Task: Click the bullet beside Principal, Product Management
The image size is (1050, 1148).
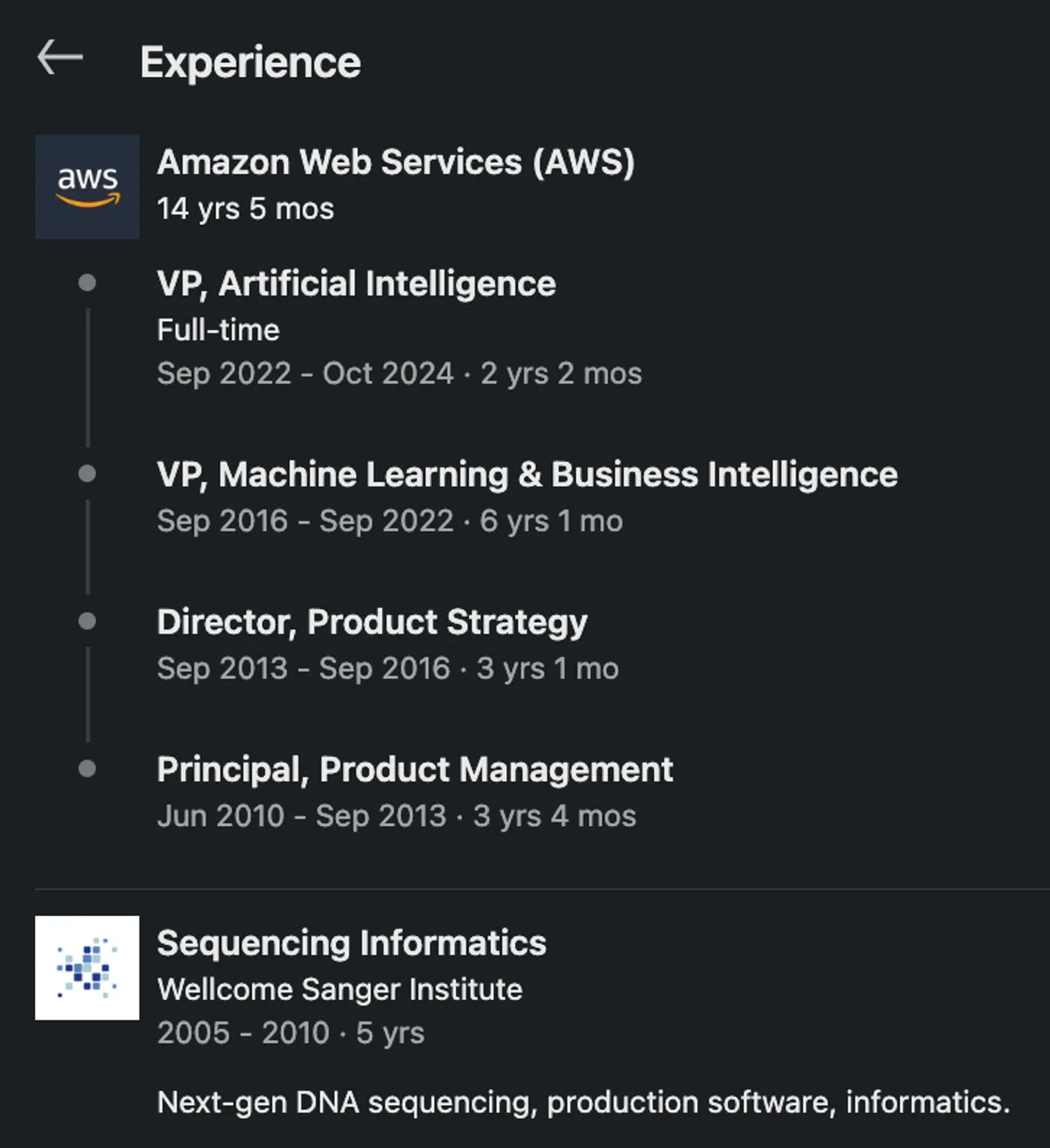Action: pos(87,769)
